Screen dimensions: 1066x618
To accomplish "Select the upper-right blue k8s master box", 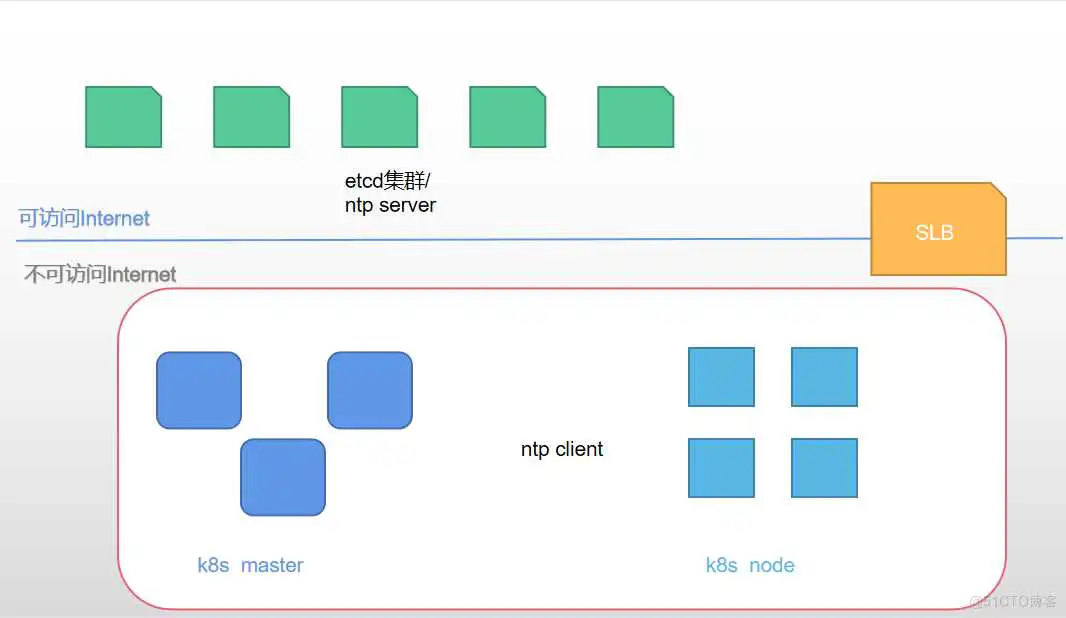I will pyautogui.click(x=369, y=390).
